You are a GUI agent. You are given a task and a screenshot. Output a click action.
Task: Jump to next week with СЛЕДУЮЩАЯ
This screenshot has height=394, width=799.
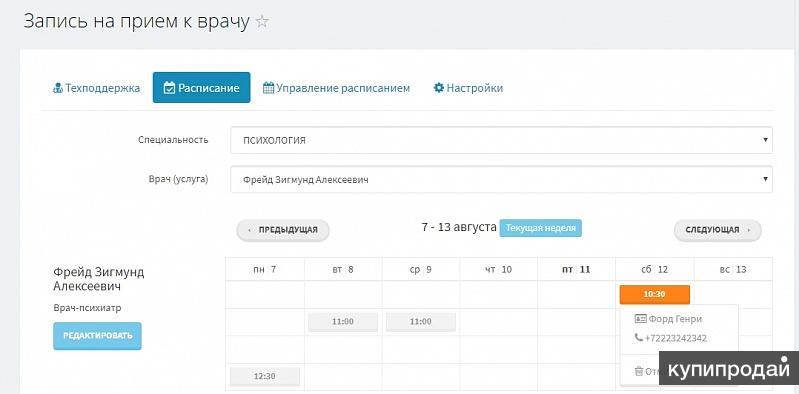[717, 230]
